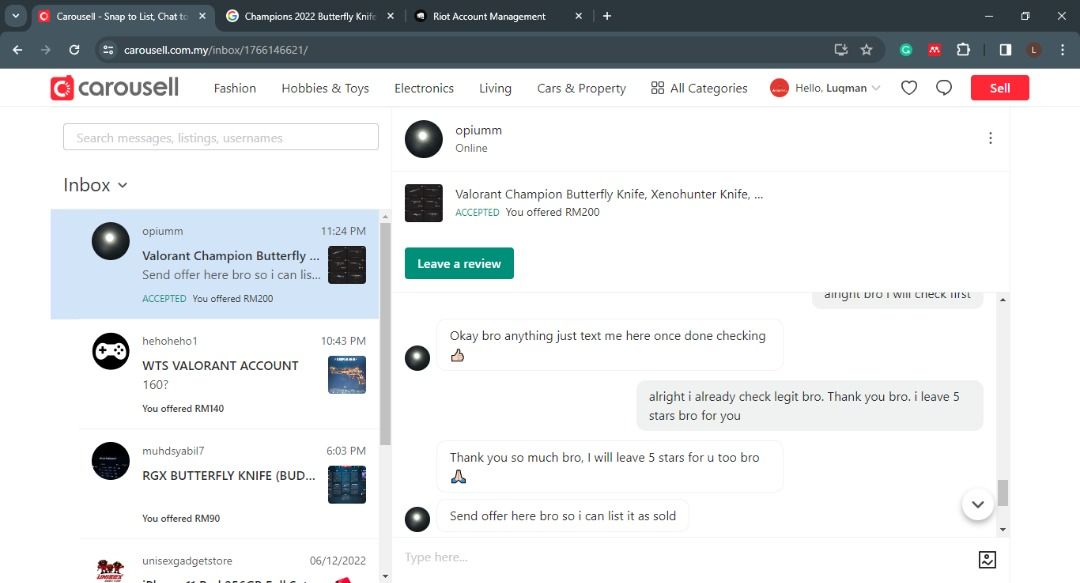Open the Fashion category
The image size is (1080, 583).
pos(235,88)
